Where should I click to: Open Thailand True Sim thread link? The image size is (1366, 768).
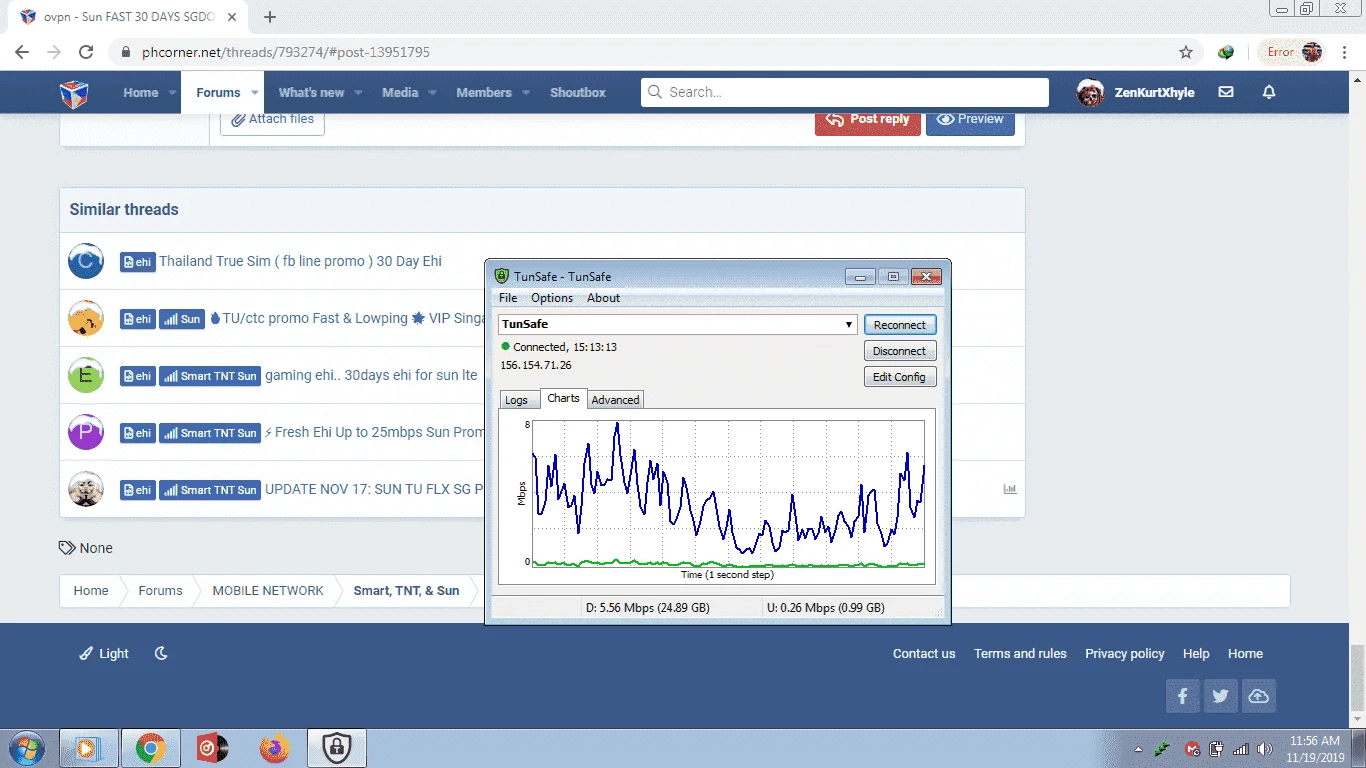(300, 261)
